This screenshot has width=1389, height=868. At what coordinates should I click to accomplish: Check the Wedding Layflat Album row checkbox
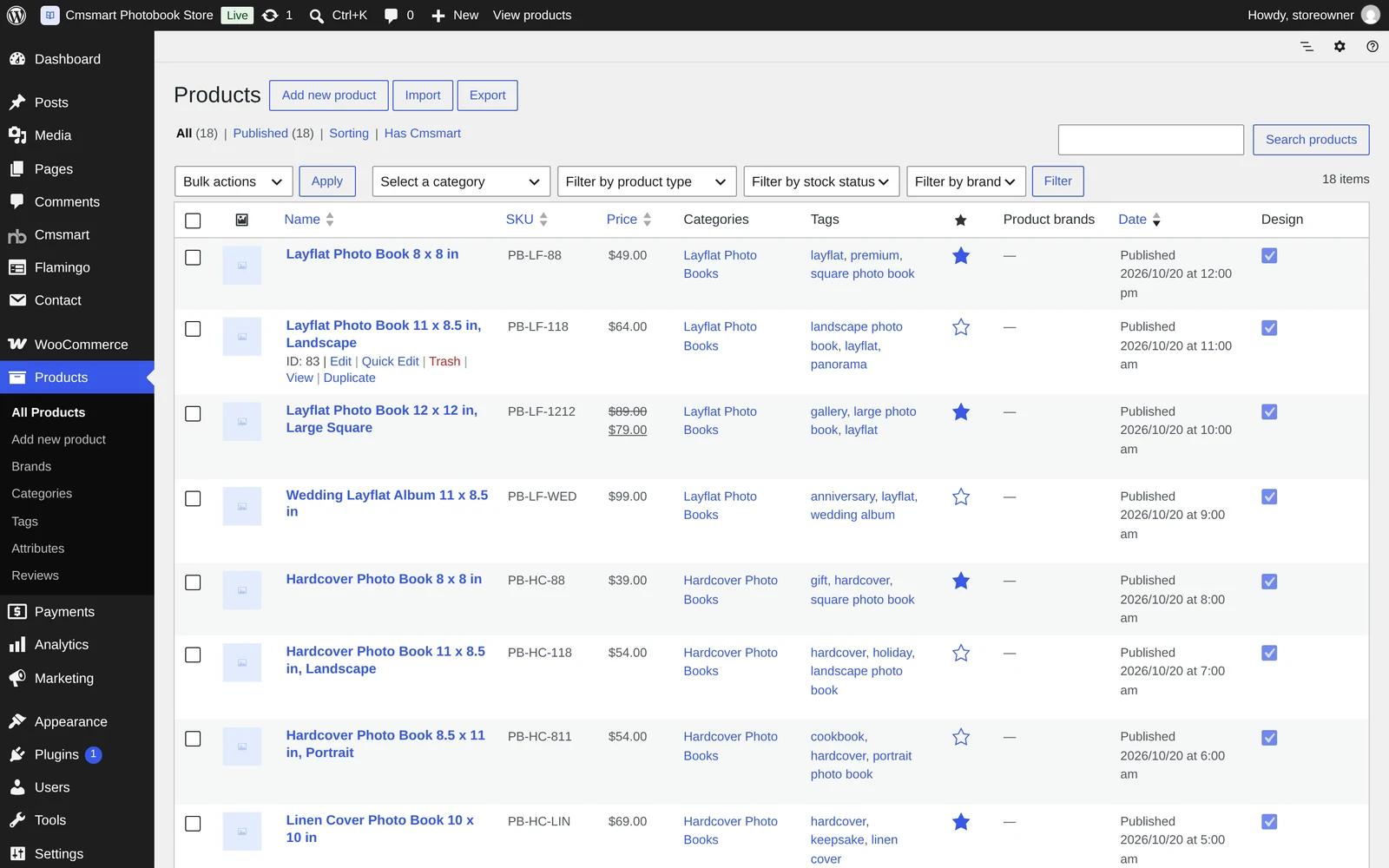coord(193,499)
